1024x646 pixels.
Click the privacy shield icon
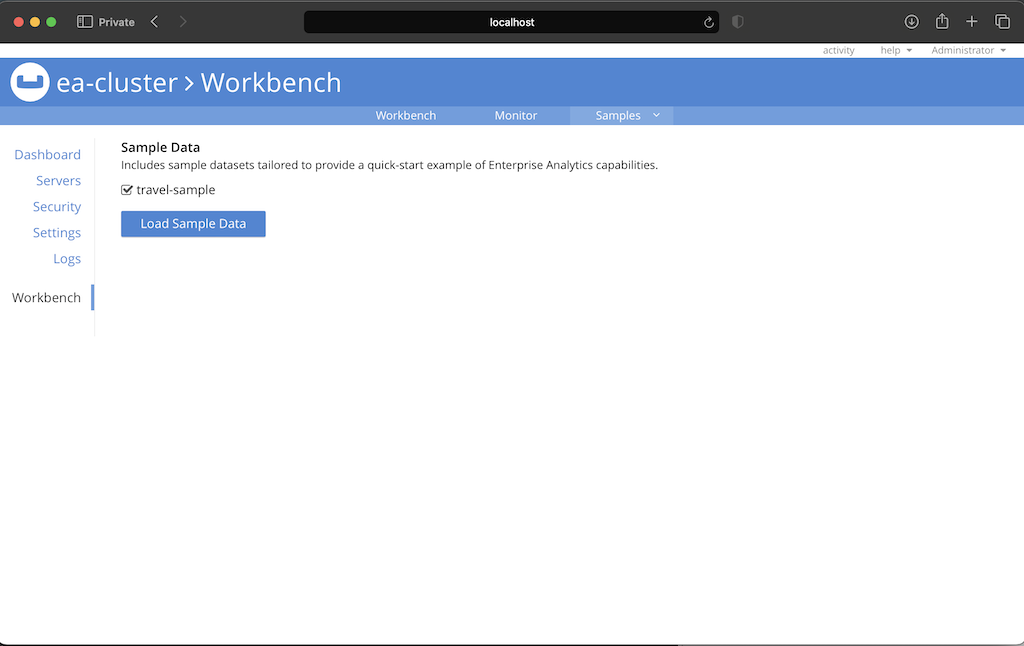click(738, 22)
